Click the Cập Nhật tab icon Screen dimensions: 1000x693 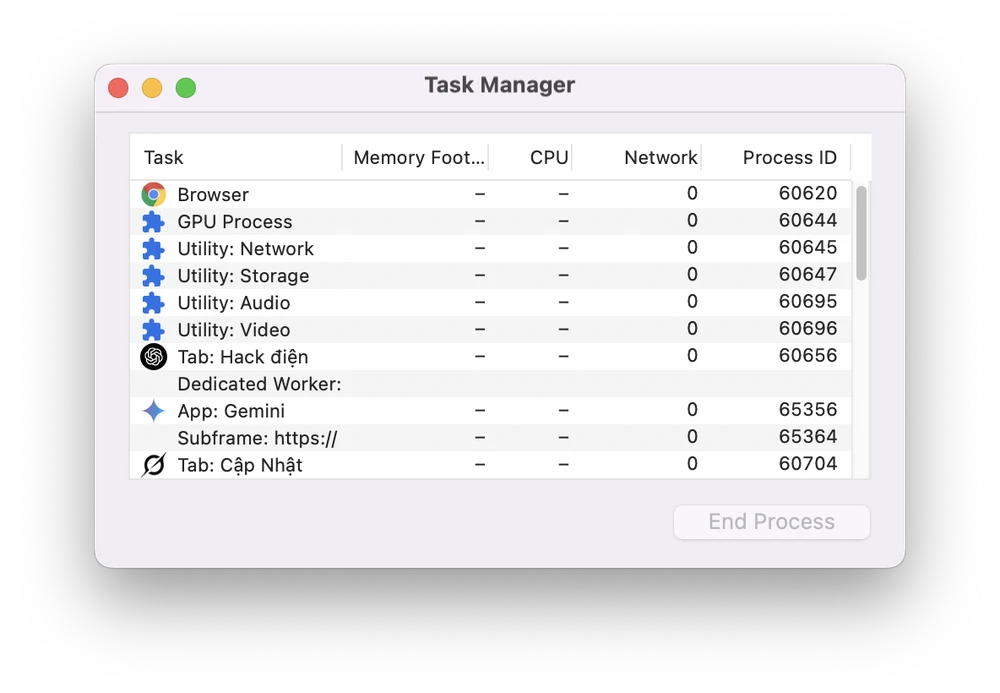[x=153, y=465]
